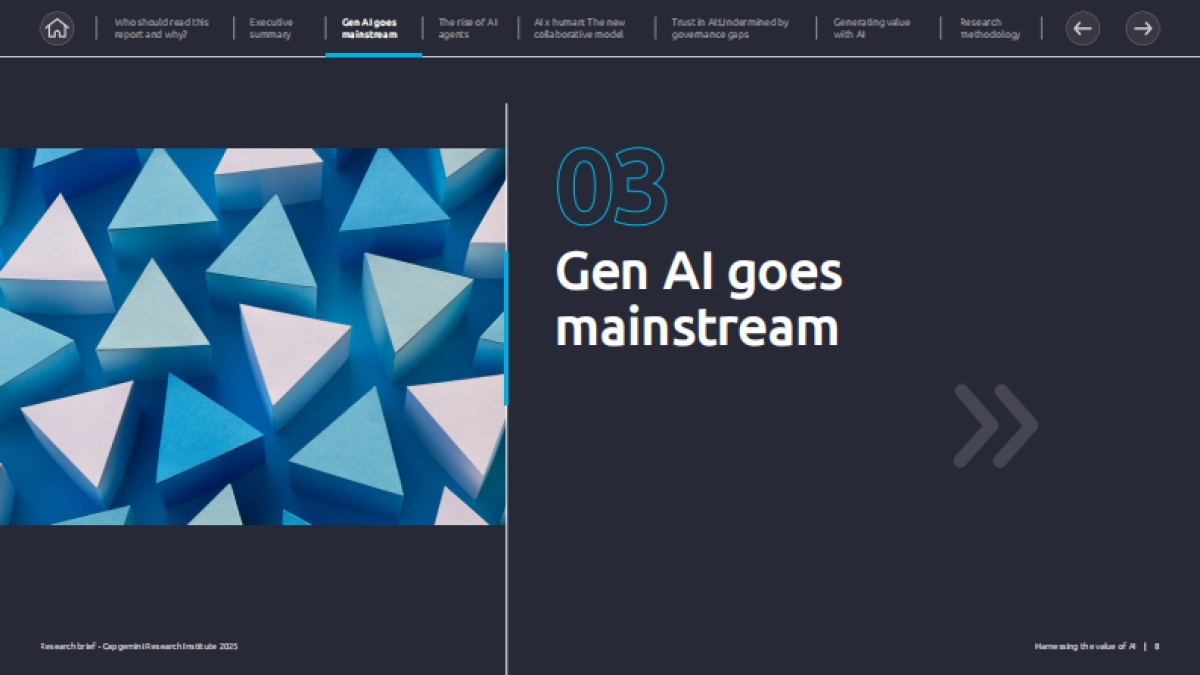
Task: Click the active tab's blue underline indicator
Action: point(373,54)
